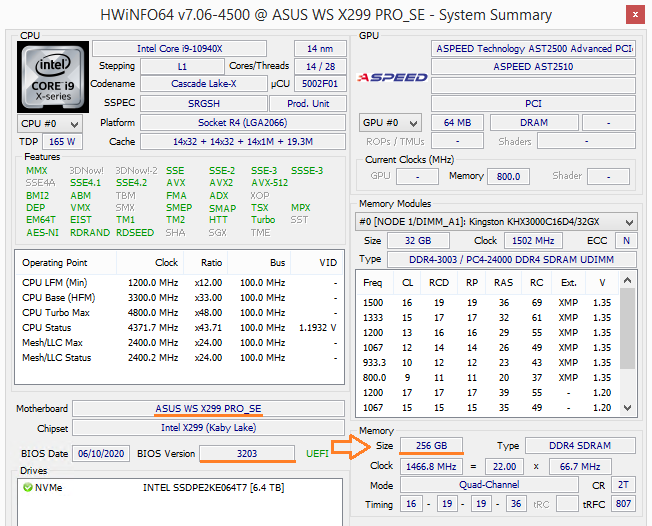Image resolution: width=652 pixels, height=526 pixels.
Task: Expand the memory module DIMM_A1 dropdown
Action: click(x=496, y=222)
